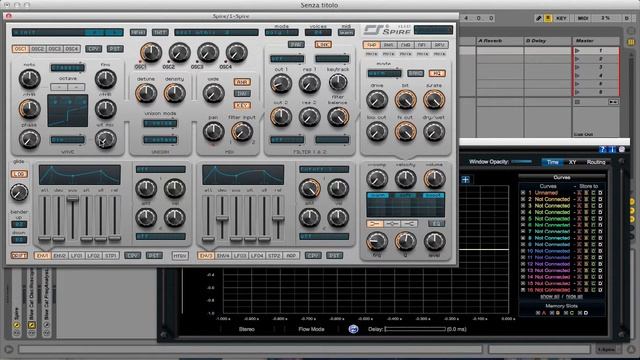The image size is (640, 360).
Task: Select the low-shelf EQ shape icon
Action: point(375,224)
